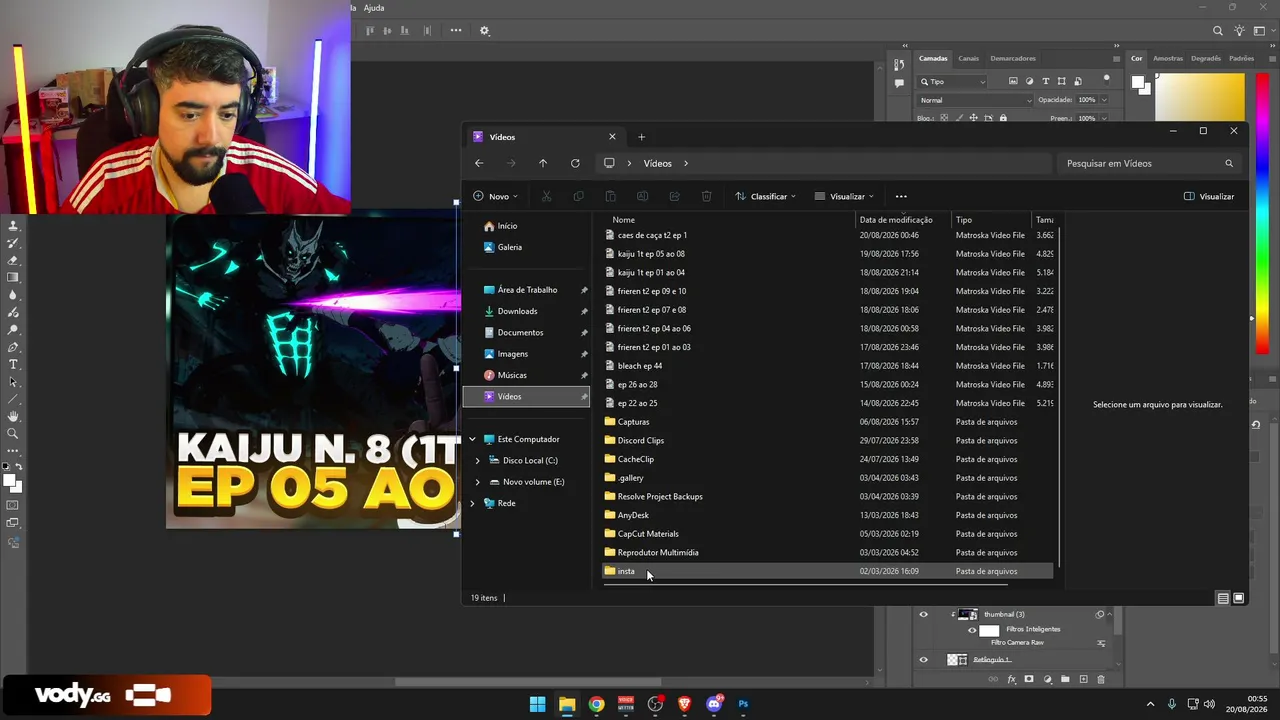Open the Novo dropdown in Explorer
Viewport: 1280px width, 720px height.
click(495, 196)
